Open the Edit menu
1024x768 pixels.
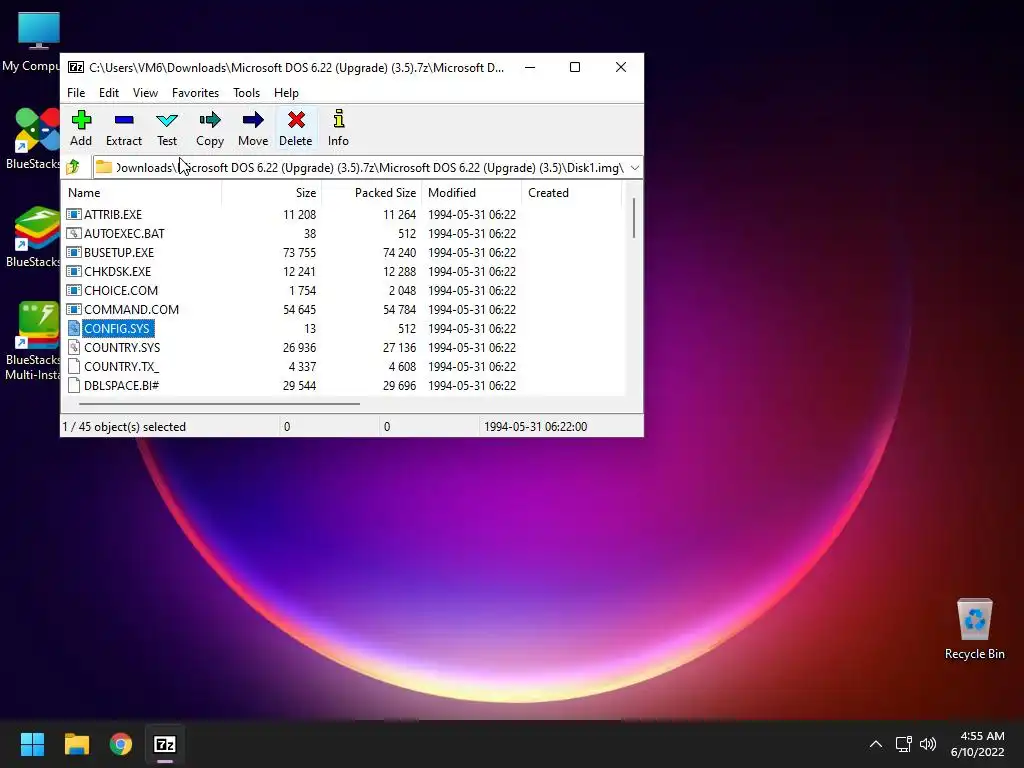(x=108, y=93)
